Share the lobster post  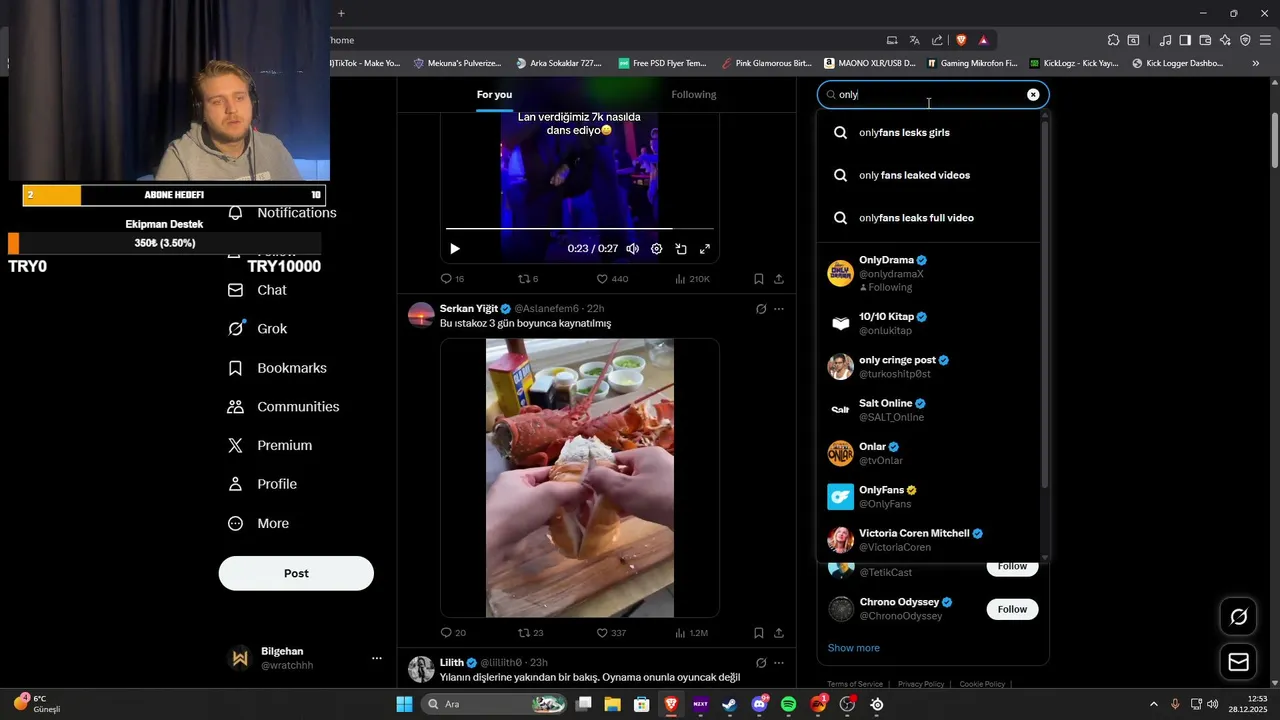(779, 633)
